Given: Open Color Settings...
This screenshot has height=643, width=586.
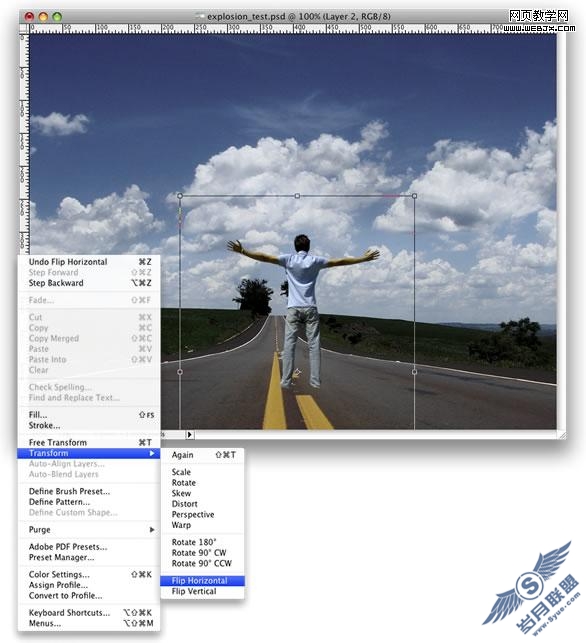Looking at the screenshot, I should pos(89,575).
